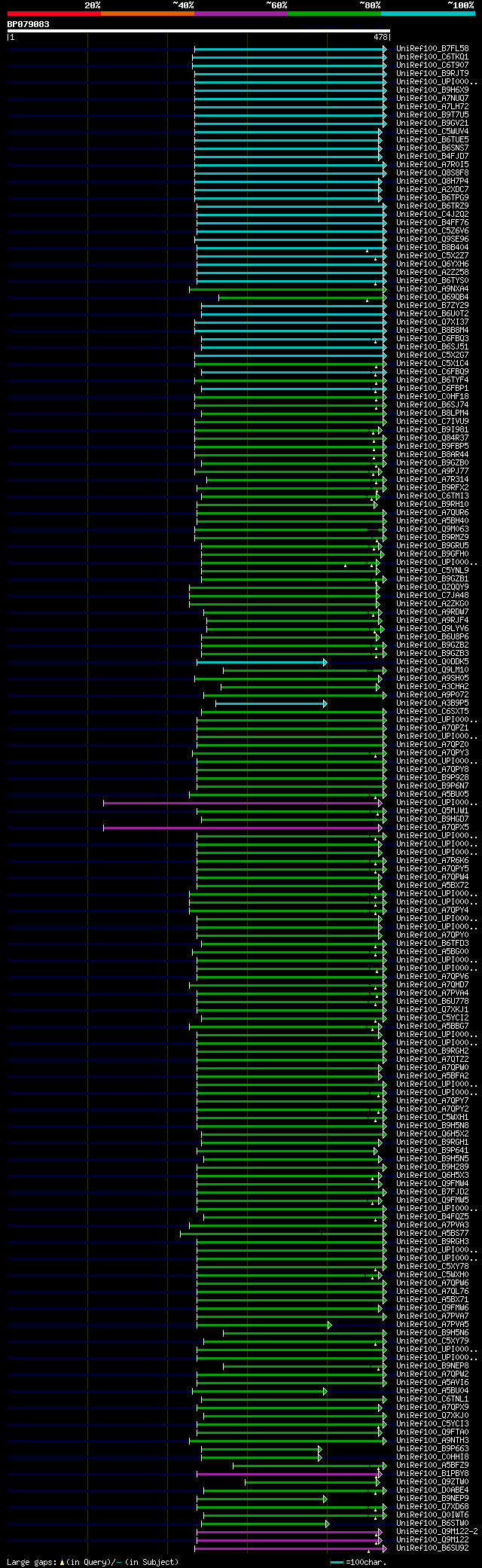482x1568 pixels.
Task: Open hit UniRef100_A7R6K6
Action: click(x=432, y=860)
